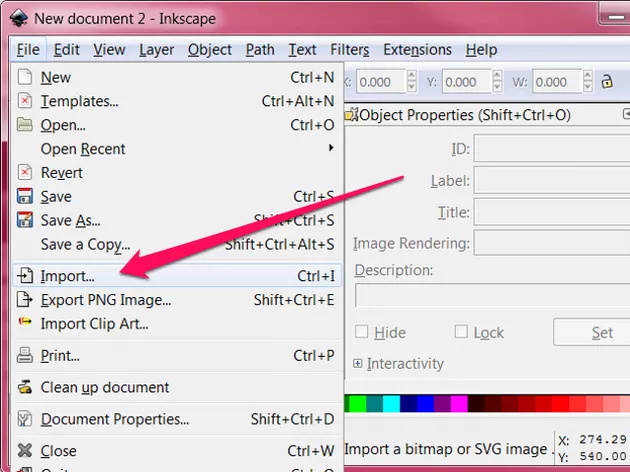Click the X coordinate spinner arrows
This screenshot has width=630, height=472.
pyautogui.click(x=412, y=82)
